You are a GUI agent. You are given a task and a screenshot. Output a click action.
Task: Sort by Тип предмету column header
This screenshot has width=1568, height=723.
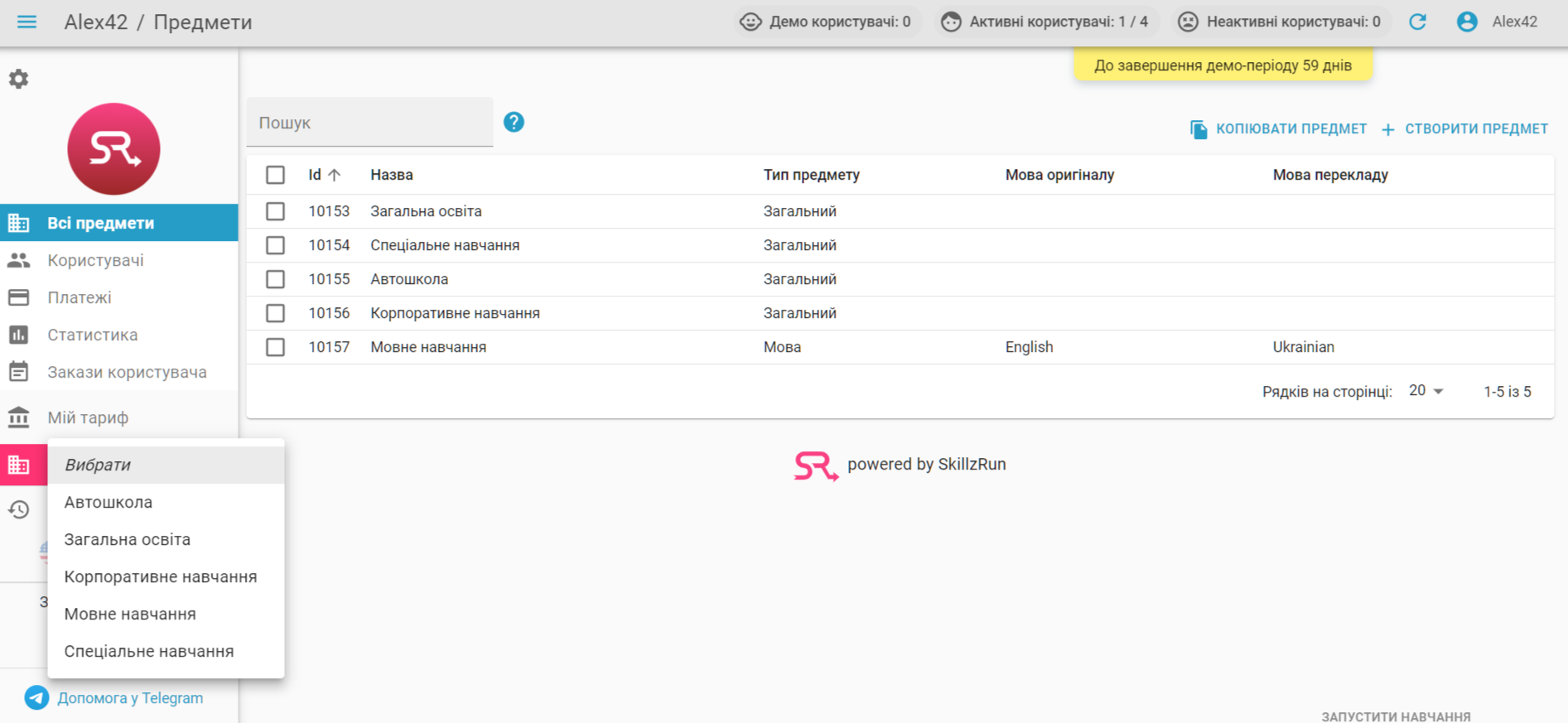812,175
